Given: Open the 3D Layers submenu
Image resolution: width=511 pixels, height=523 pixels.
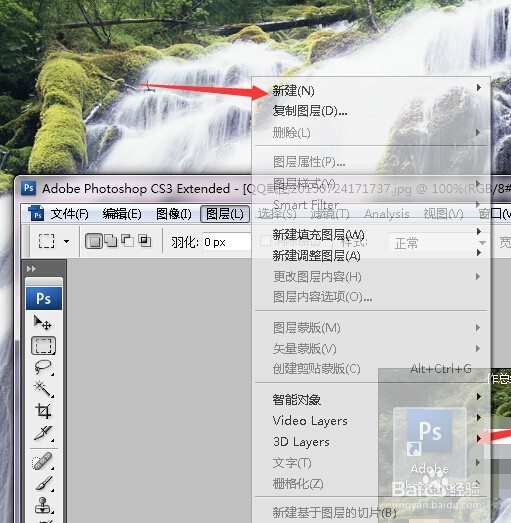Looking at the screenshot, I should point(371,442).
